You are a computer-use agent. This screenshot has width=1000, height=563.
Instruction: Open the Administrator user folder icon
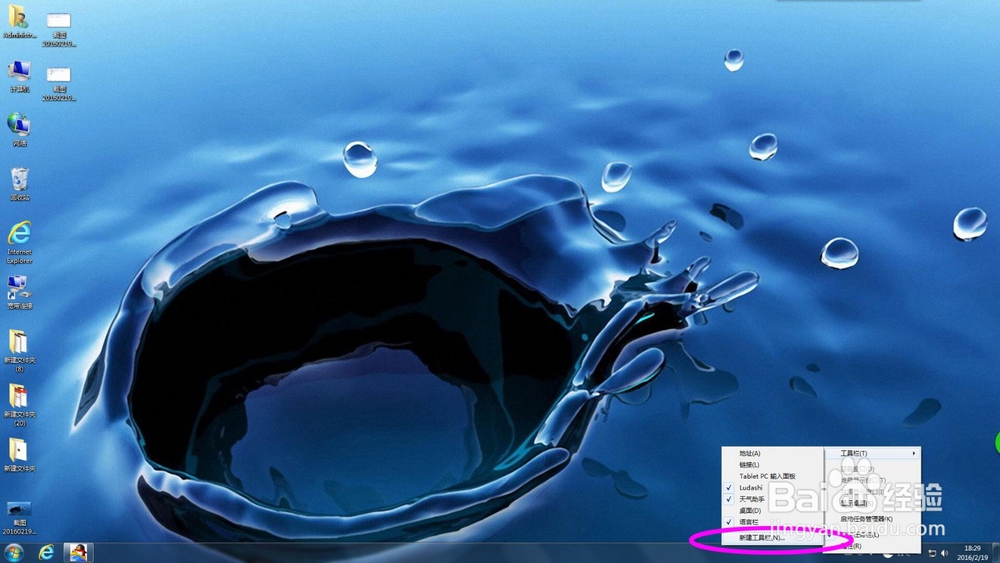coord(19,22)
